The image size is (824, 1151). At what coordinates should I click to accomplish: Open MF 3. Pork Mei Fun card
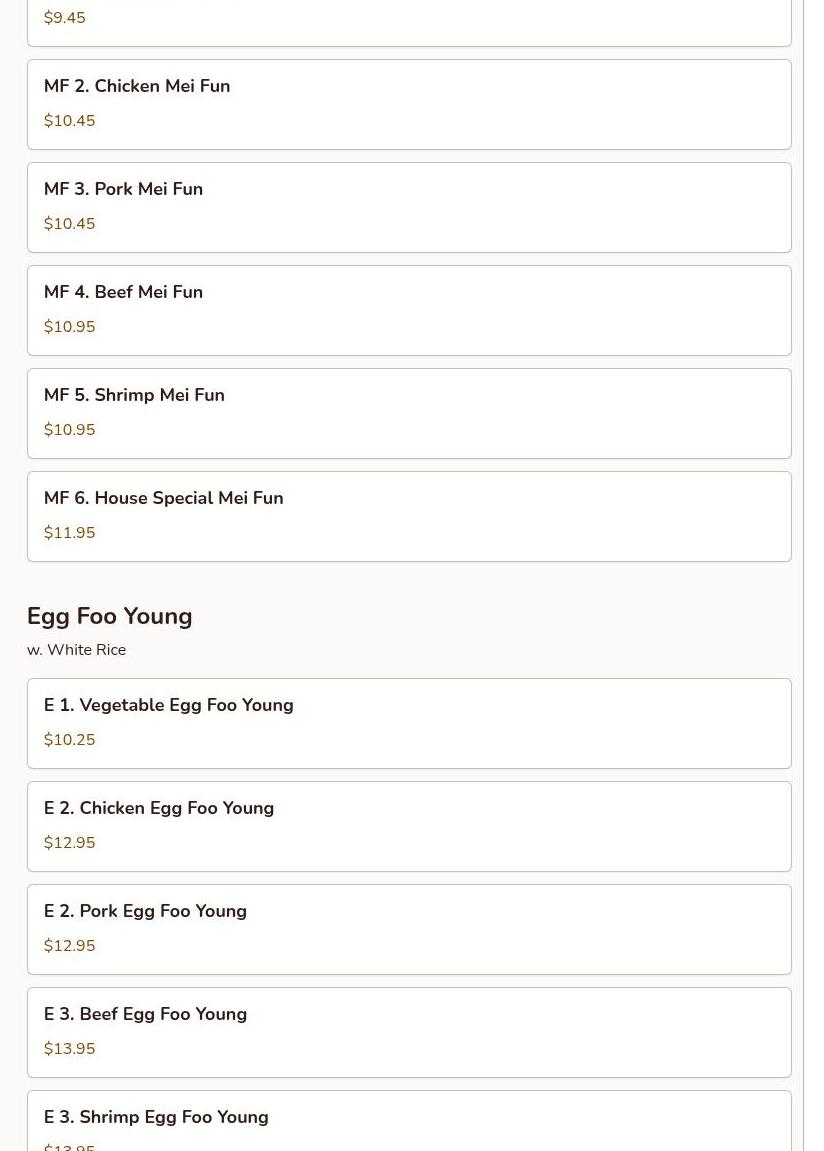[x=409, y=208]
